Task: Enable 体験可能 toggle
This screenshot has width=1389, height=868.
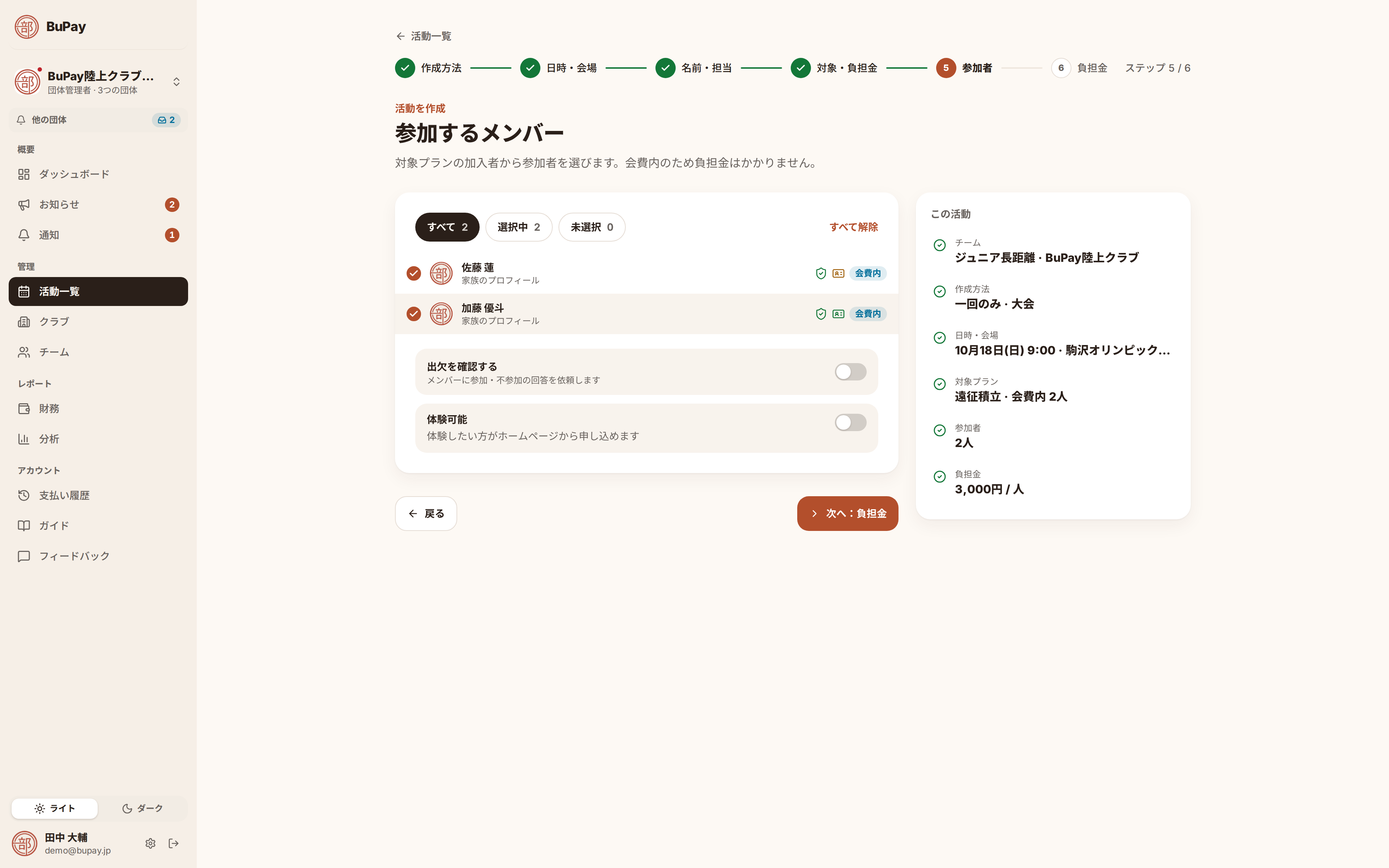Action: tap(850, 422)
